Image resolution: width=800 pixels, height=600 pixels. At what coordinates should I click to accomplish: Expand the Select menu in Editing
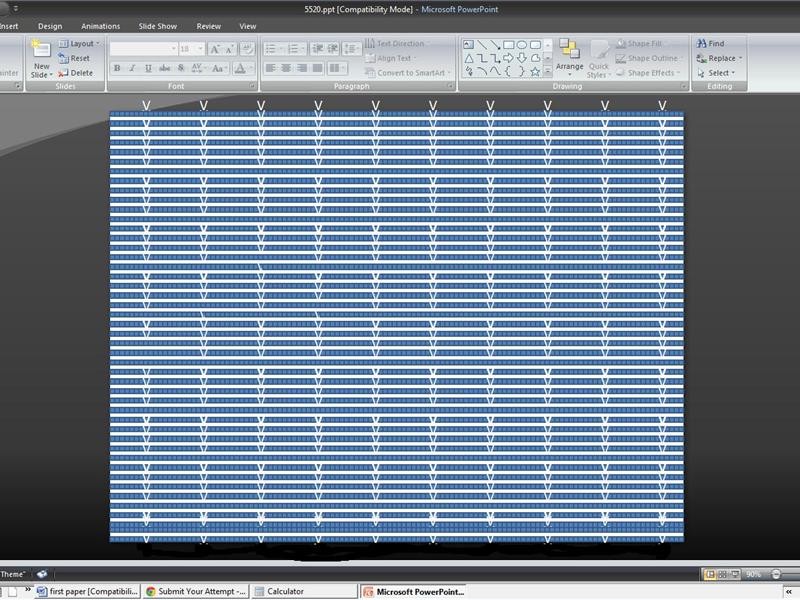click(x=716, y=73)
